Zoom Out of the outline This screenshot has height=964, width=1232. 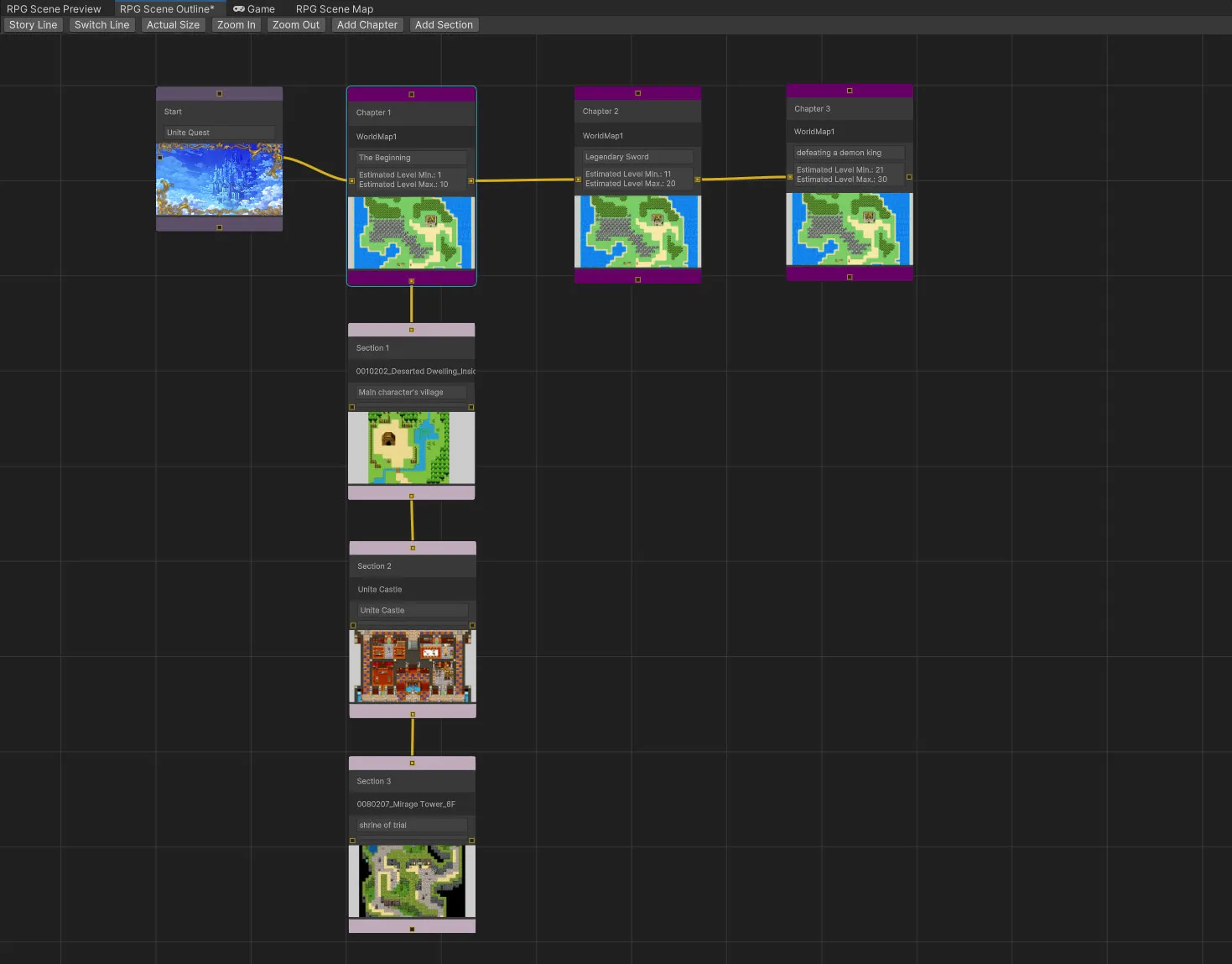(295, 25)
